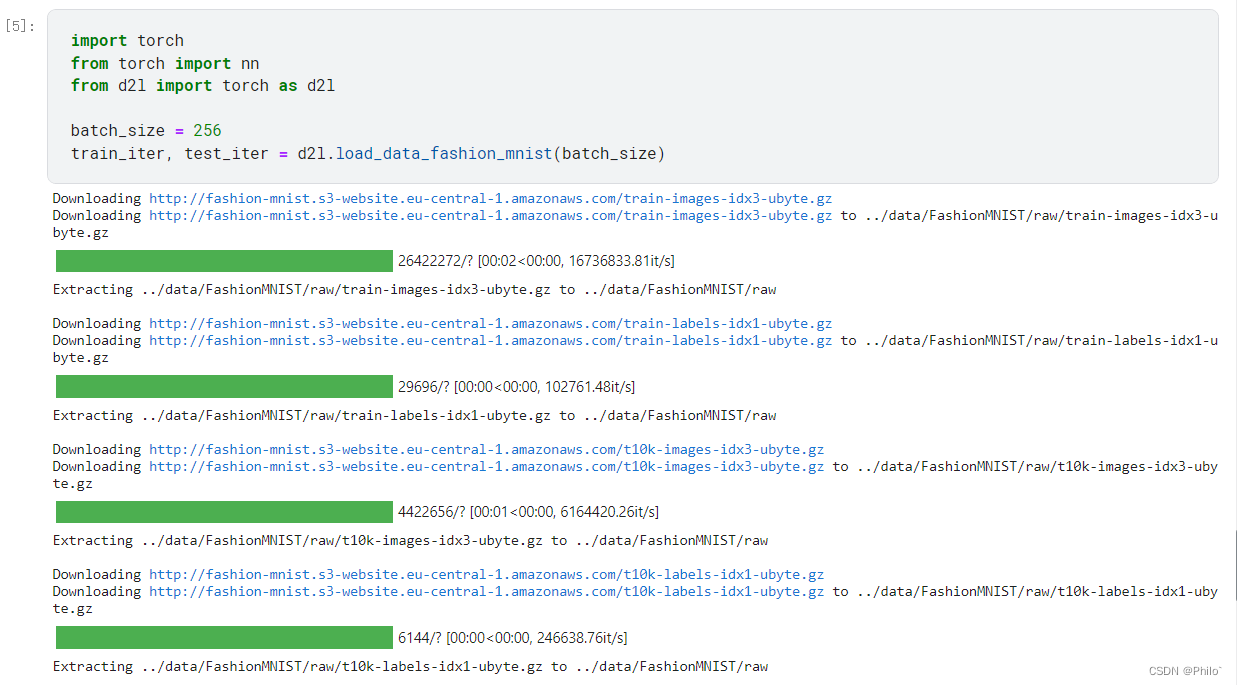
Task: Select the '26422272/? [00:02<00:00, 16736833.81it/s]' text
Action: pyautogui.click(x=536, y=261)
